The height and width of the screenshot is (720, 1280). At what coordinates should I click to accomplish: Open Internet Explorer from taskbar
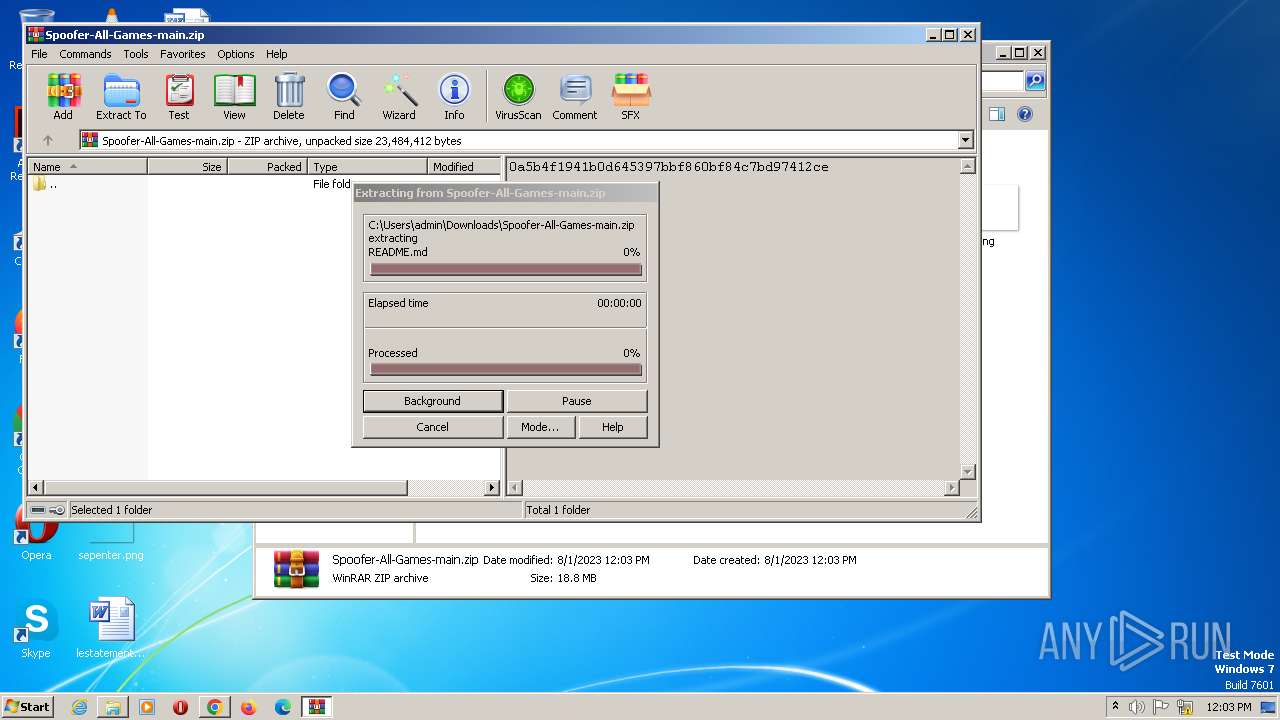pyautogui.click(x=79, y=707)
